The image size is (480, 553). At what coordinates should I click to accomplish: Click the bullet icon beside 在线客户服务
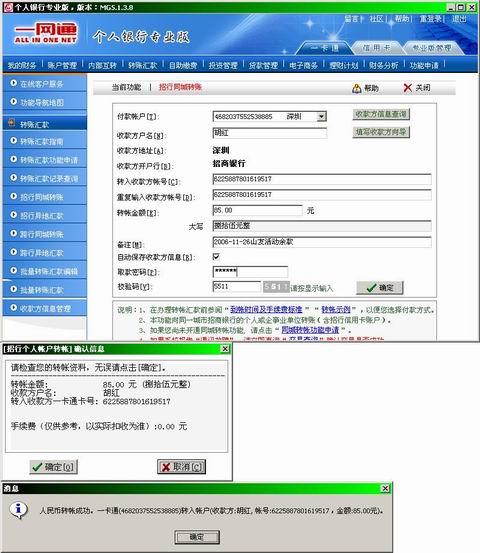14,83
